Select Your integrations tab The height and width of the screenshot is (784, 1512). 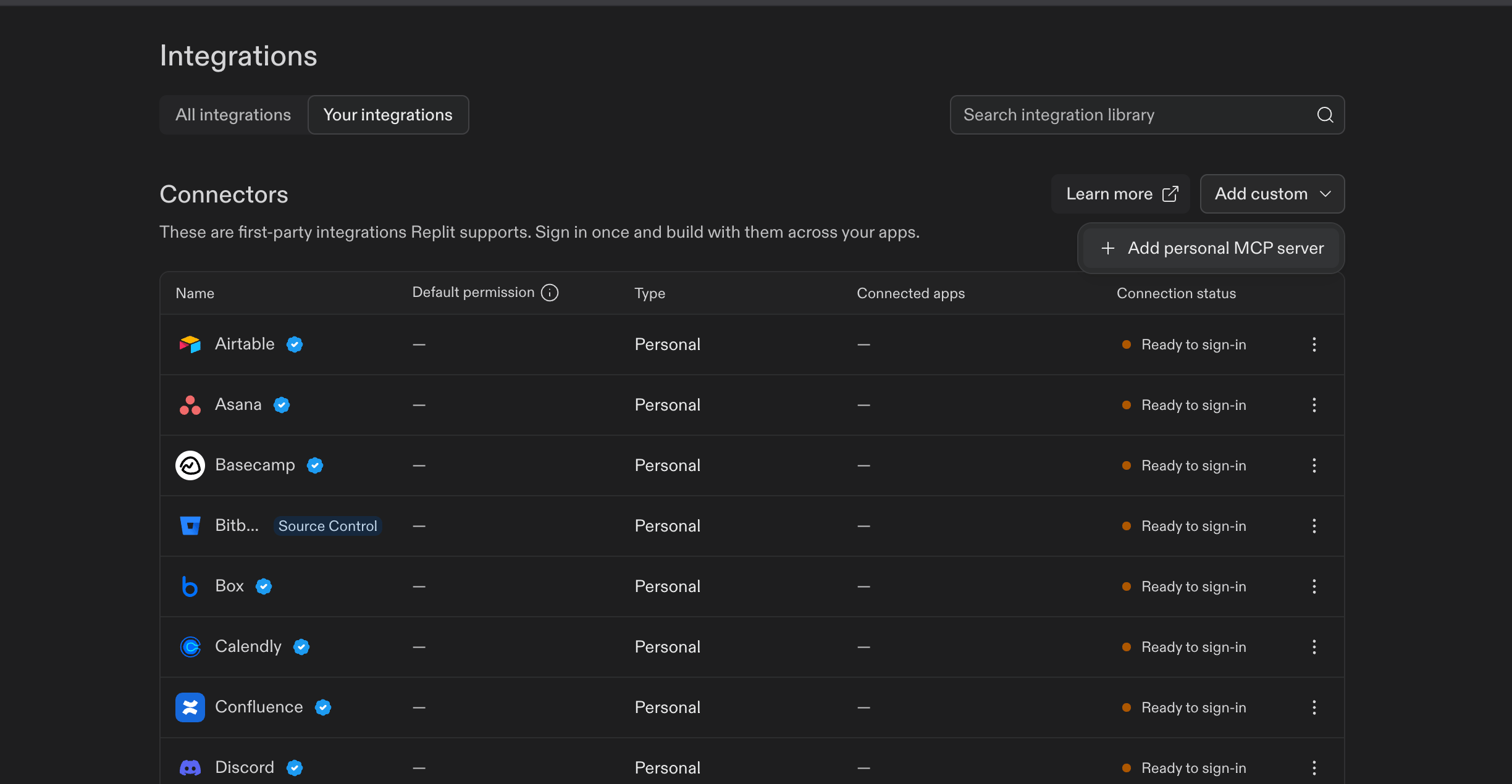[x=388, y=115]
